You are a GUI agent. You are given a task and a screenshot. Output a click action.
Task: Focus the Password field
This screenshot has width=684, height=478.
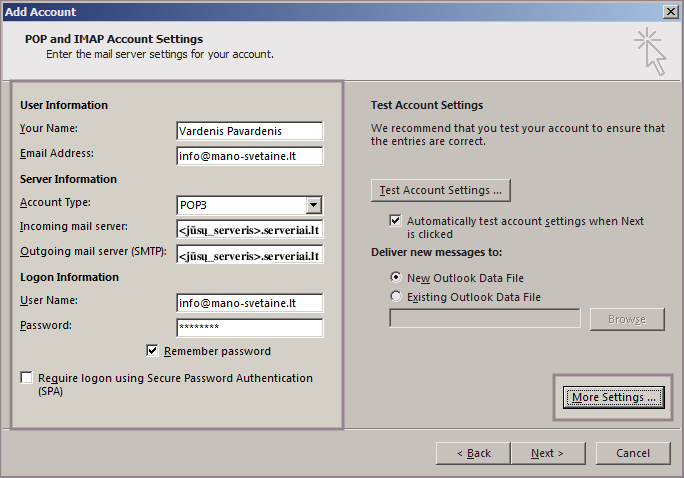pyautogui.click(x=249, y=328)
